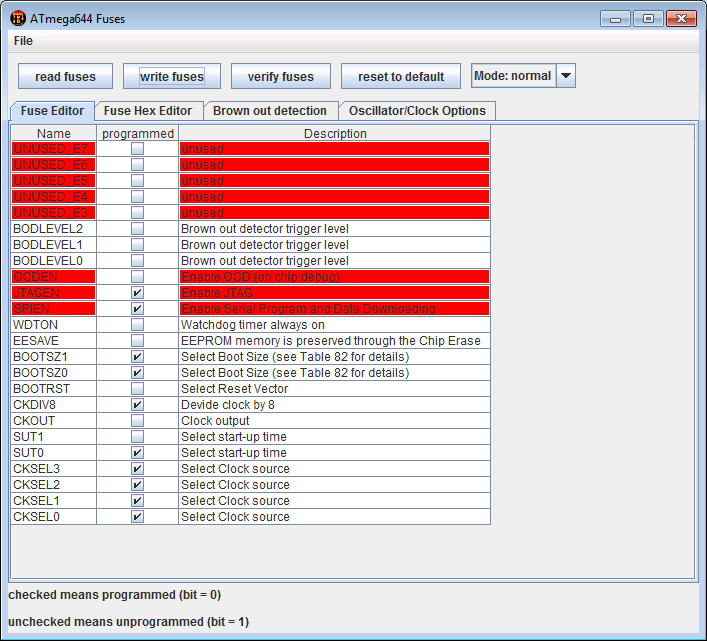The width and height of the screenshot is (707, 641).
Task: Open the Brown out detection tab
Action: pyautogui.click(x=270, y=111)
